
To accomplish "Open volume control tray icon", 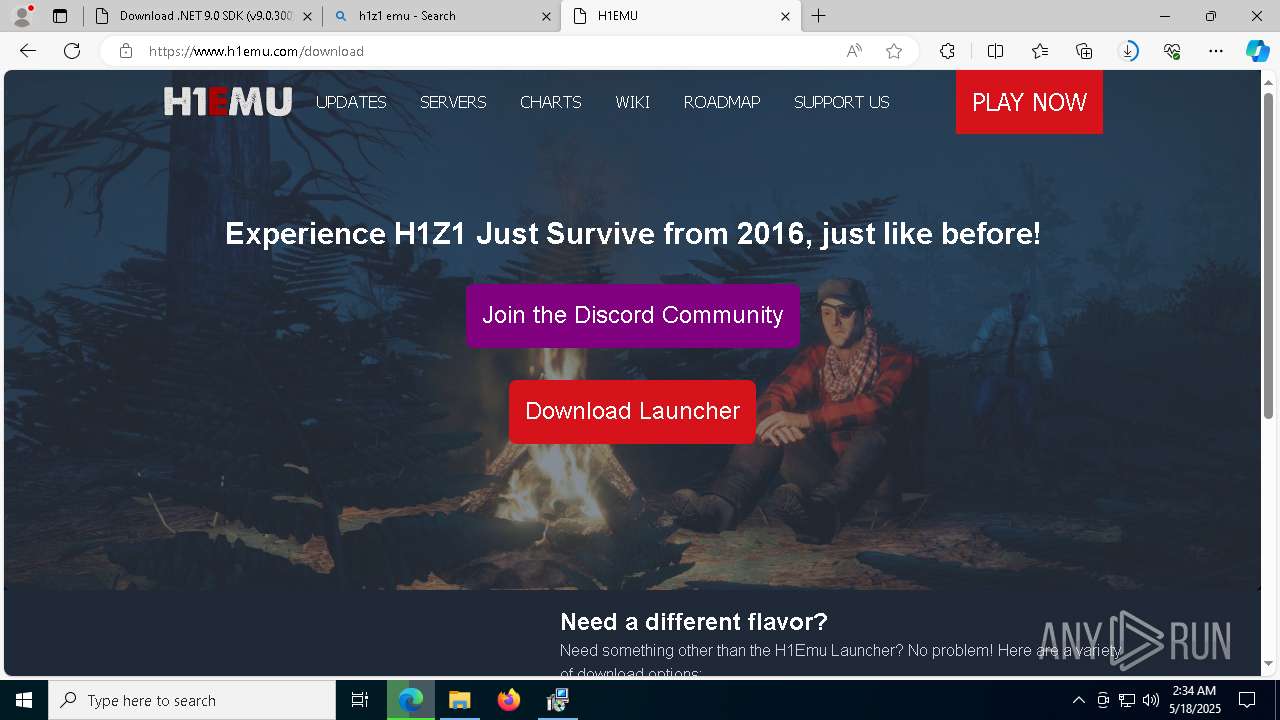I will (x=1150, y=700).
